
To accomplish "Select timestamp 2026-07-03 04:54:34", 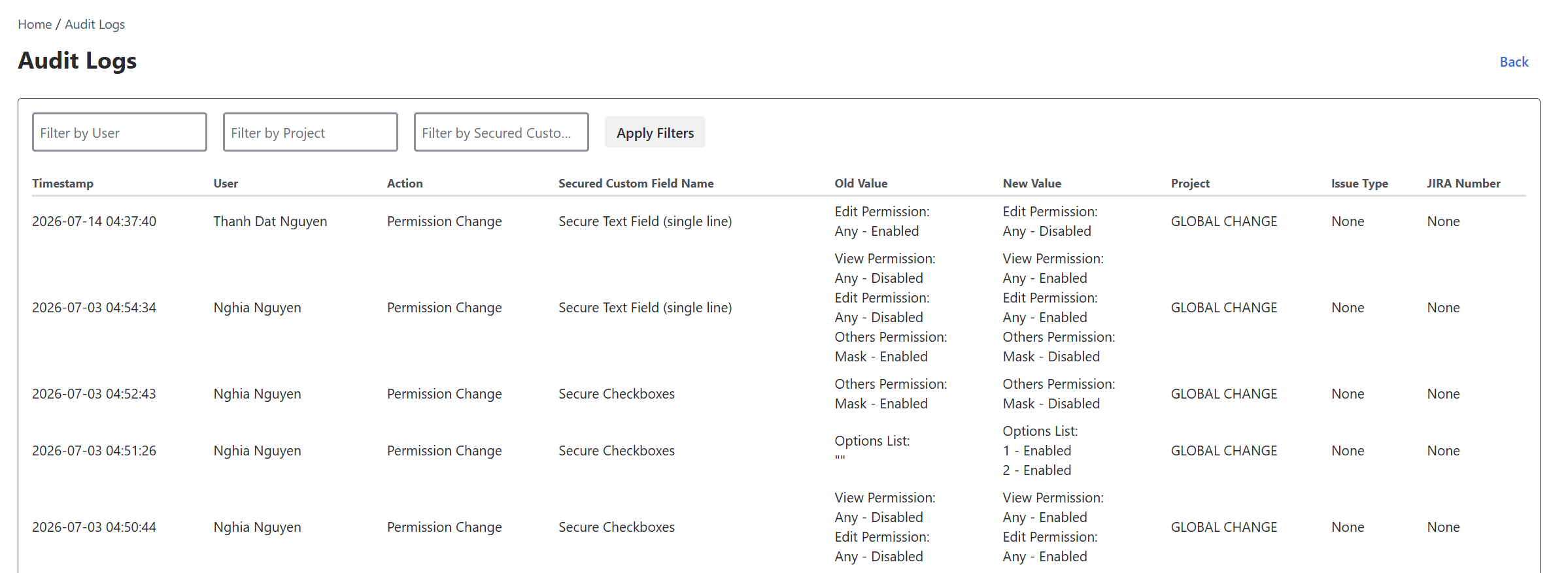I will click(94, 308).
